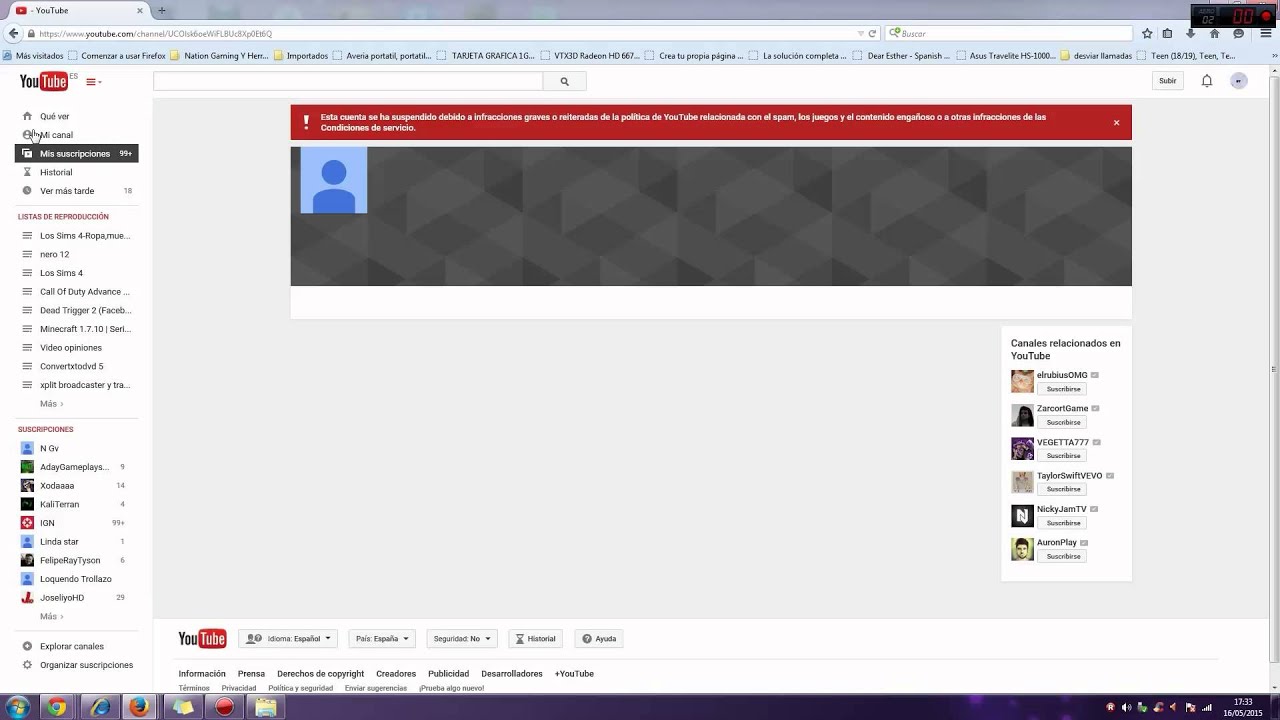Click the footer YouTube logo

click(202, 639)
